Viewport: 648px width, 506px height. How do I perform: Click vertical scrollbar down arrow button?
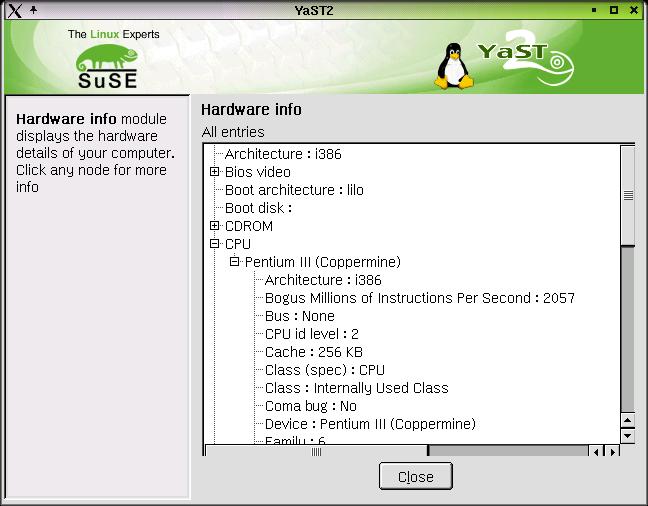click(628, 436)
